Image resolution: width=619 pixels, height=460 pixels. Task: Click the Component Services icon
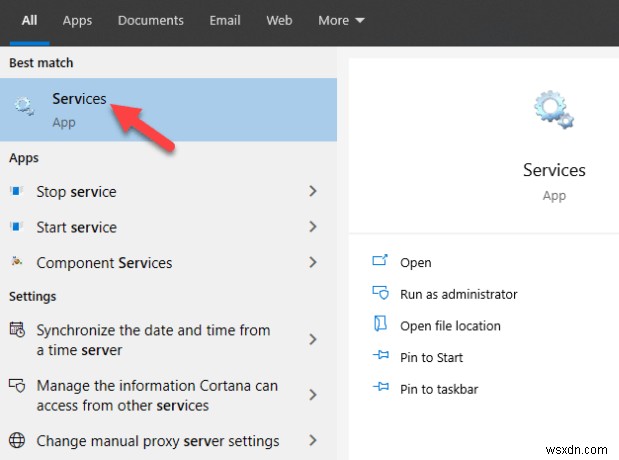pos(16,263)
